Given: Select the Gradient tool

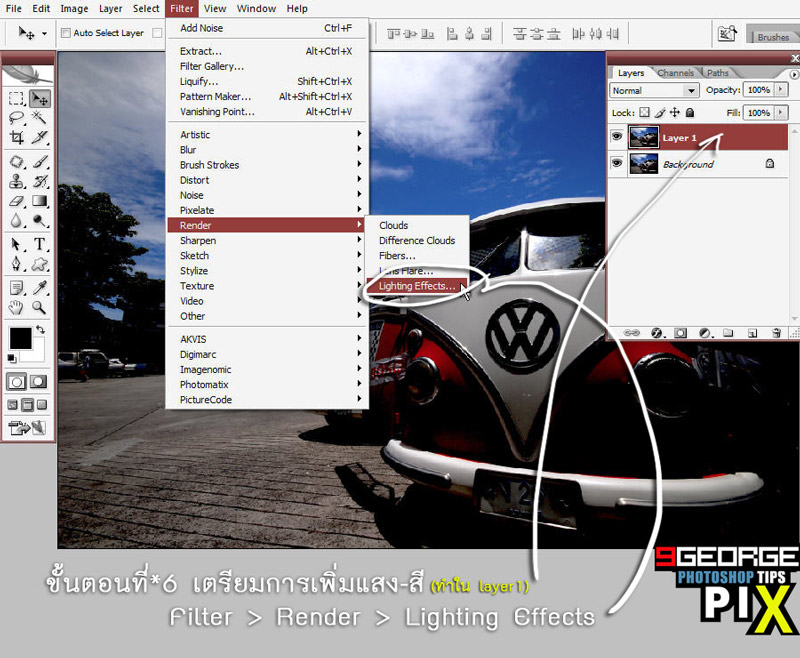Looking at the screenshot, I should pyautogui.click(x=39, y=201).
